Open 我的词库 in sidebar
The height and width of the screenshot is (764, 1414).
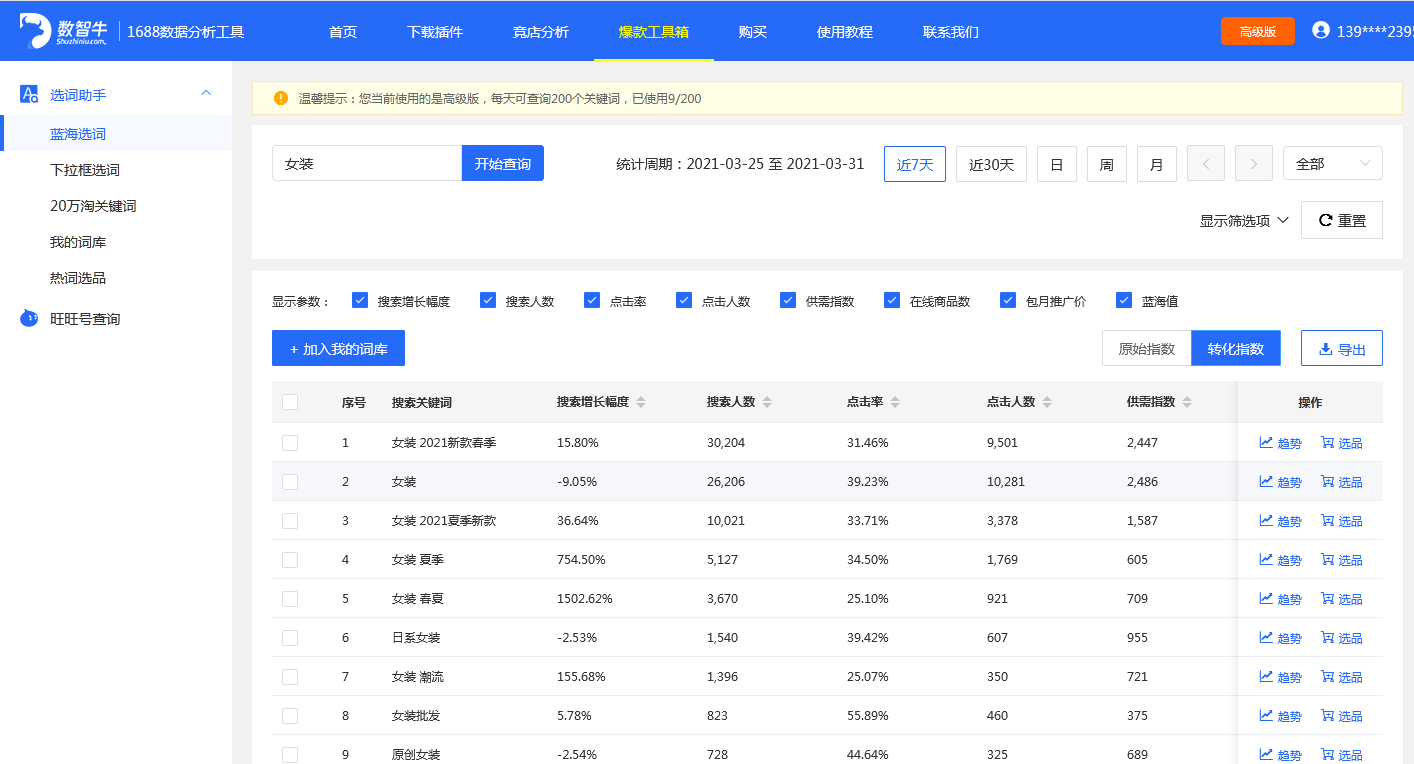[x=78, y=242]
